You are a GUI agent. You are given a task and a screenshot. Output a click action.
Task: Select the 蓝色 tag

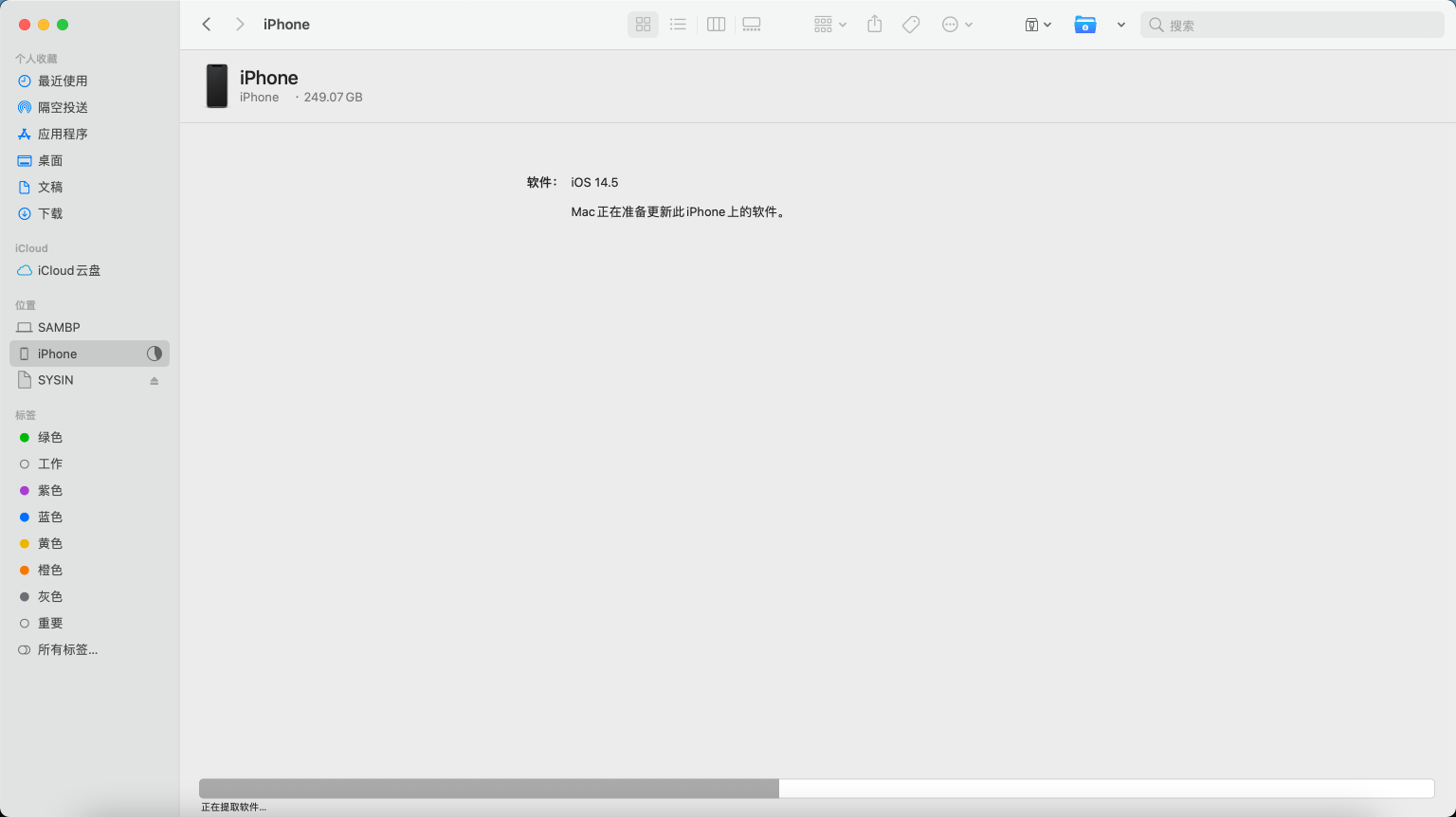89,517
